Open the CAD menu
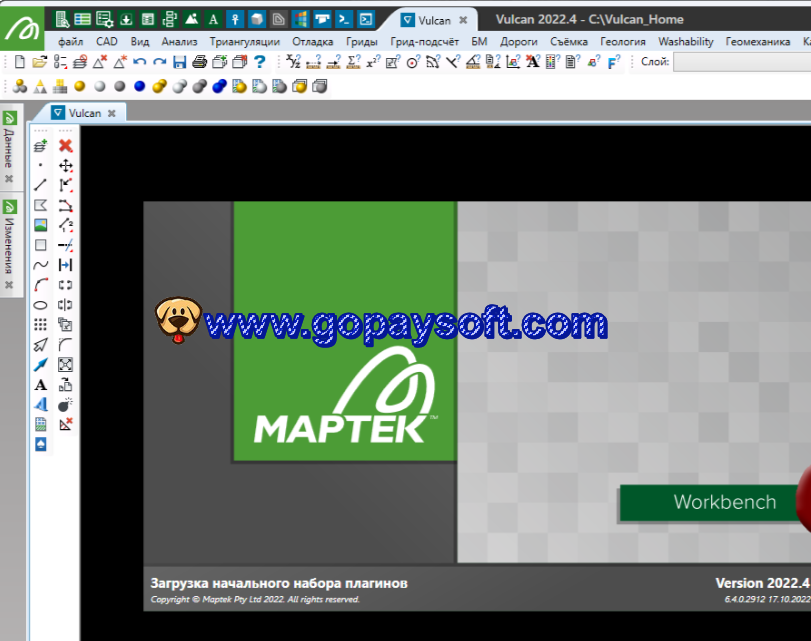 [x=107, y=42]
